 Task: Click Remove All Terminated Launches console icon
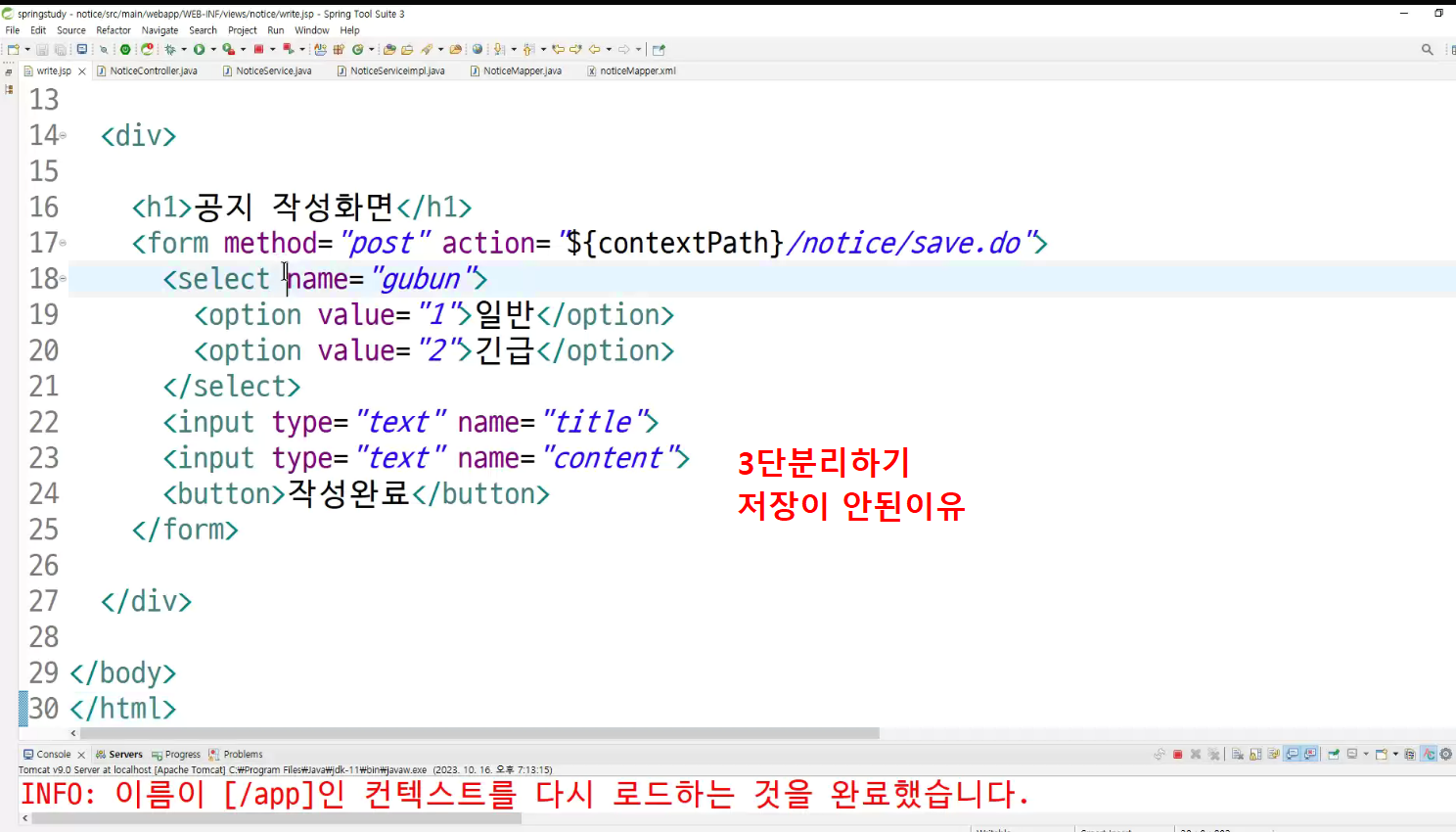(1214, 754)
